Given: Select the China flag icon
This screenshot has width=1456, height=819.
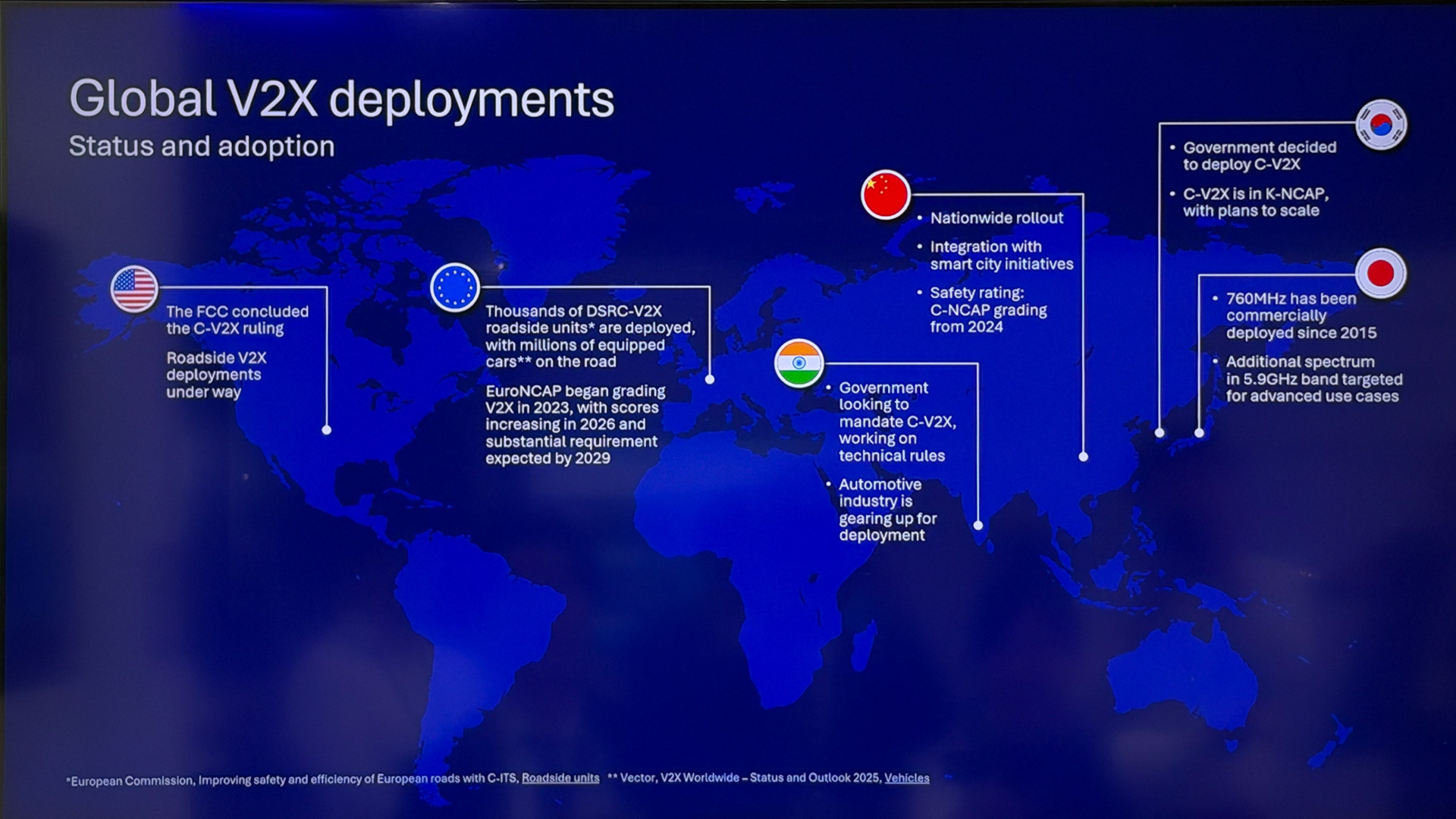Looking at the screenshot, I should point(886,195).
